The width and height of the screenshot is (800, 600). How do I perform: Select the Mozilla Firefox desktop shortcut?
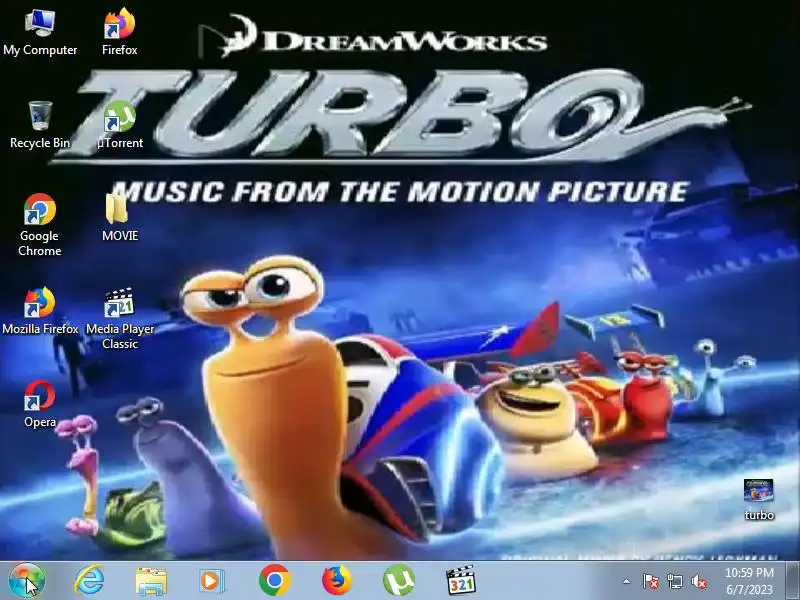[x=40, y=311]
